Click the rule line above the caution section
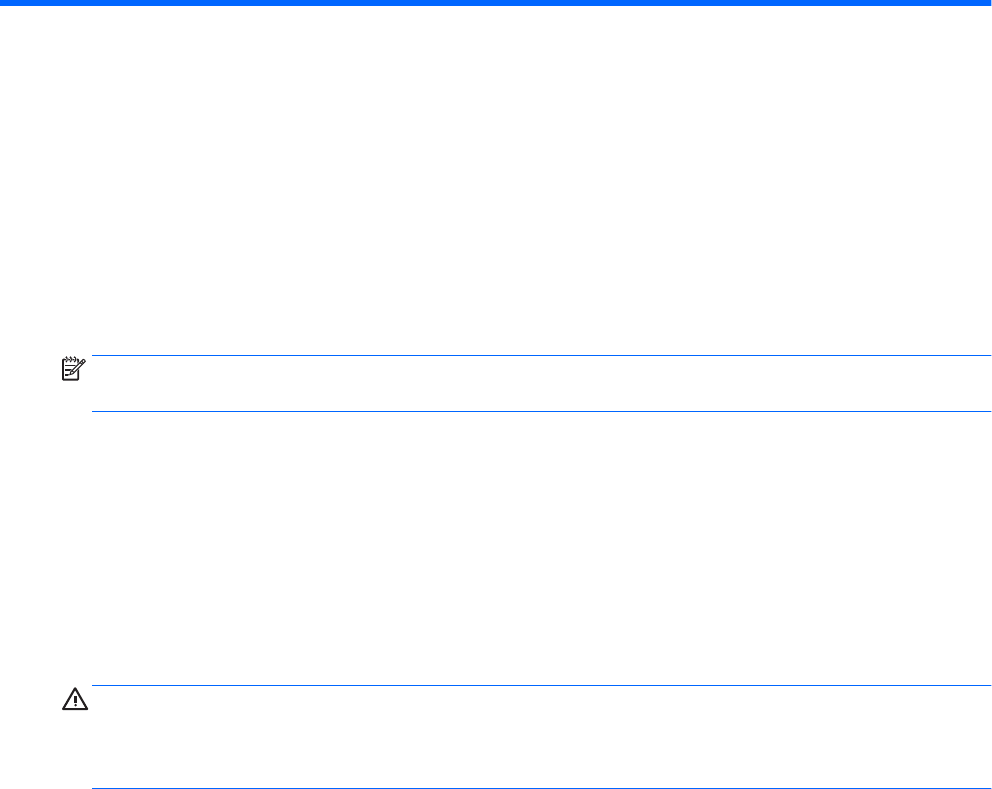Image resolution: width=992 pixels, height=789 pixels. click(540, 686)
